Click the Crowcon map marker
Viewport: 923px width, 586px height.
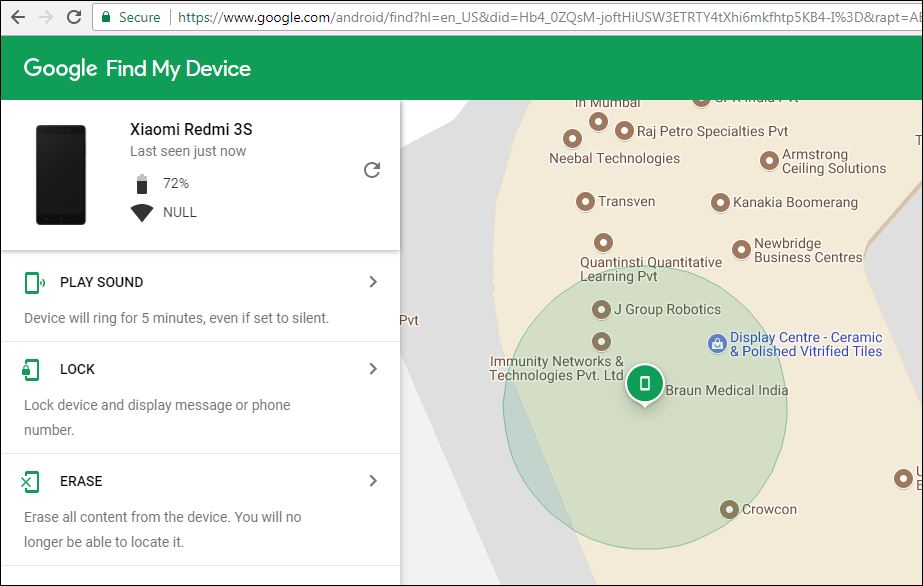click(x=729, y=509)
